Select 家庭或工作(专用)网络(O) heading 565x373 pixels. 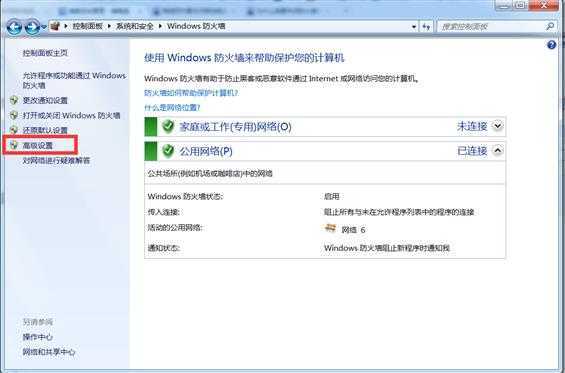(235, 126)
